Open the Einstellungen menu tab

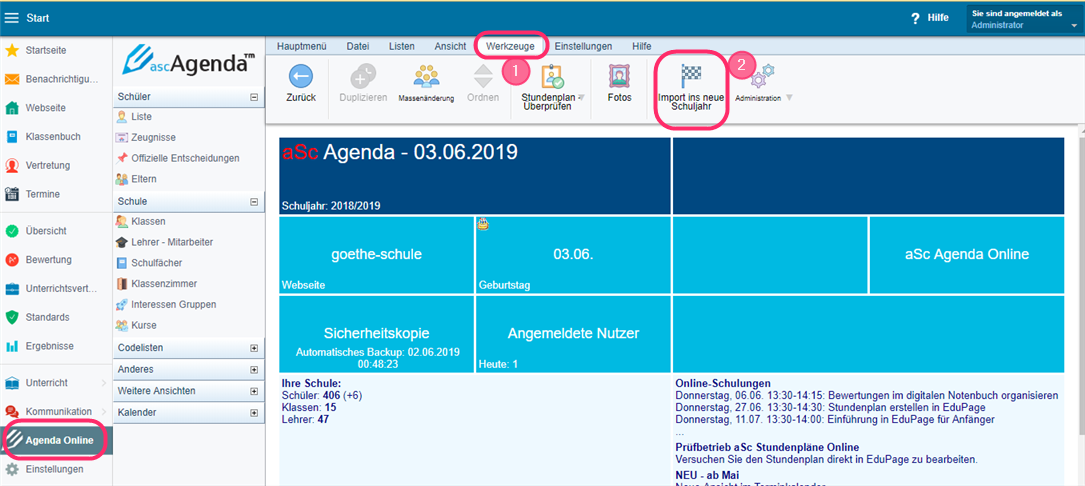pos(583,46)
